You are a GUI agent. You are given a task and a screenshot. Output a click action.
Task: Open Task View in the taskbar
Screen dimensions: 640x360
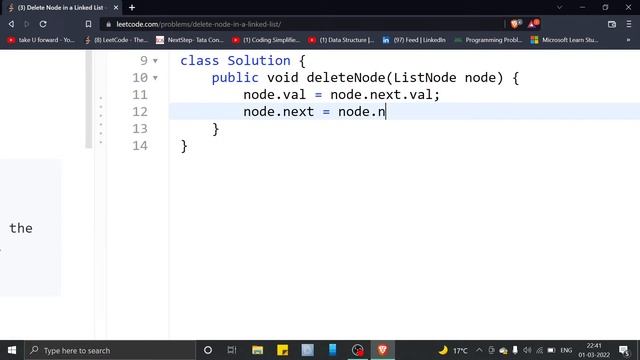pos(232,350)
